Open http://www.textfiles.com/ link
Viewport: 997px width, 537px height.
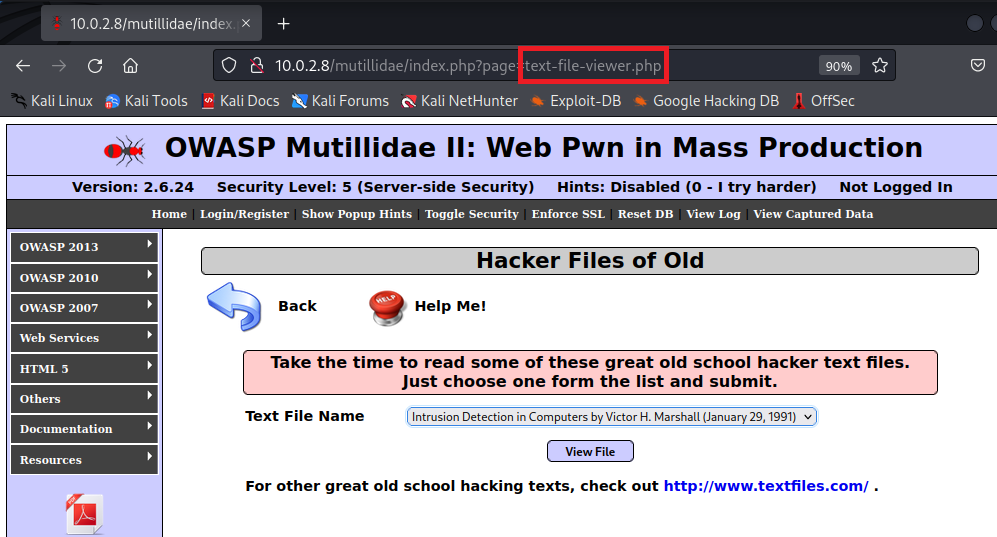766,486
